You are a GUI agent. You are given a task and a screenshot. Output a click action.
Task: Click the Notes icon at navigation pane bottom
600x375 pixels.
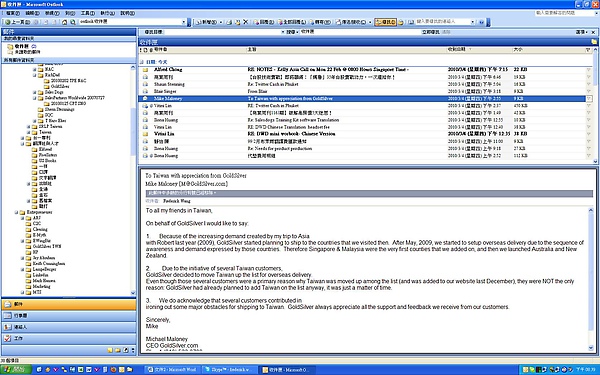point(110,350)
